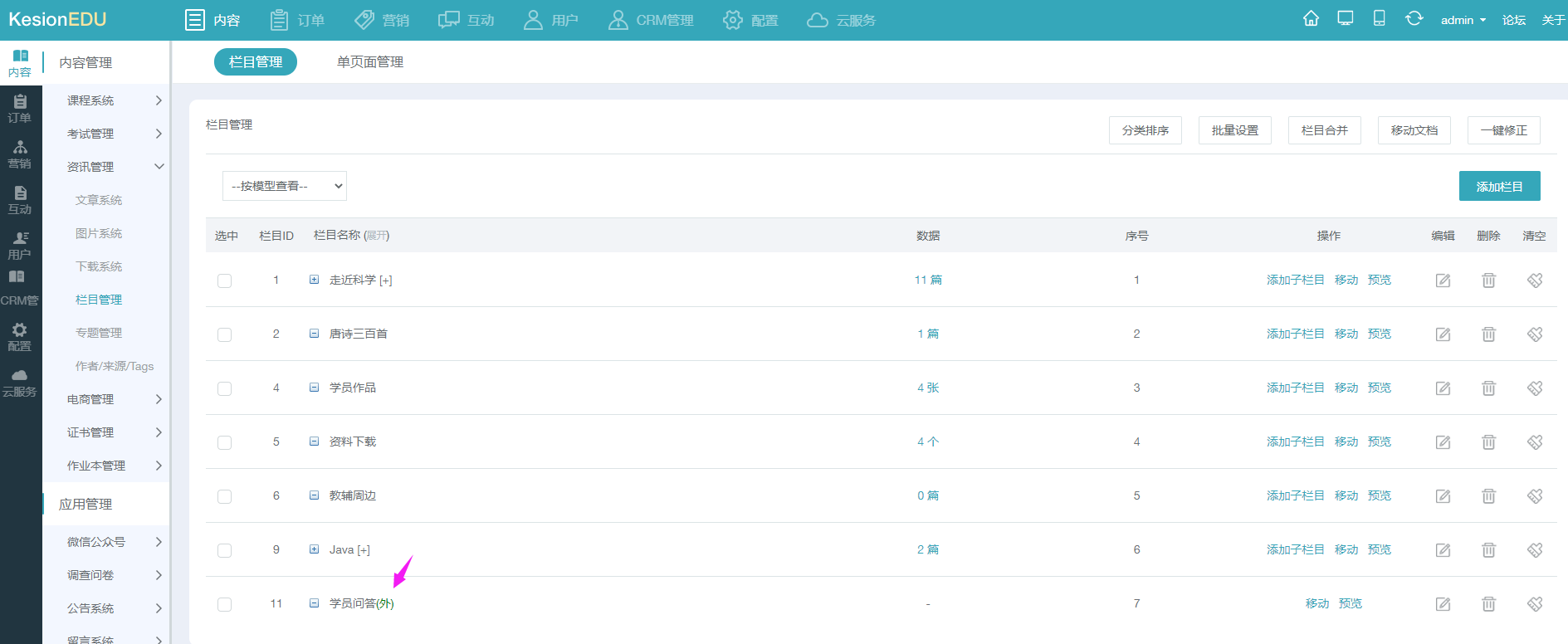1568x644 pixels.
Task: Open 配置 in the left dark sidebar
Action: pos(20,337)
